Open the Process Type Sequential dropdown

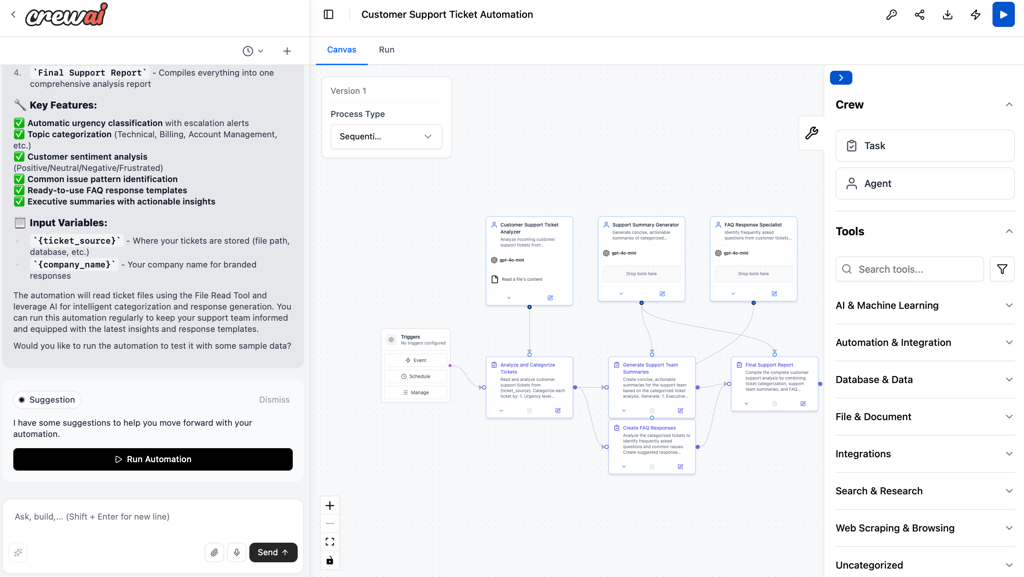coord(386,136)
